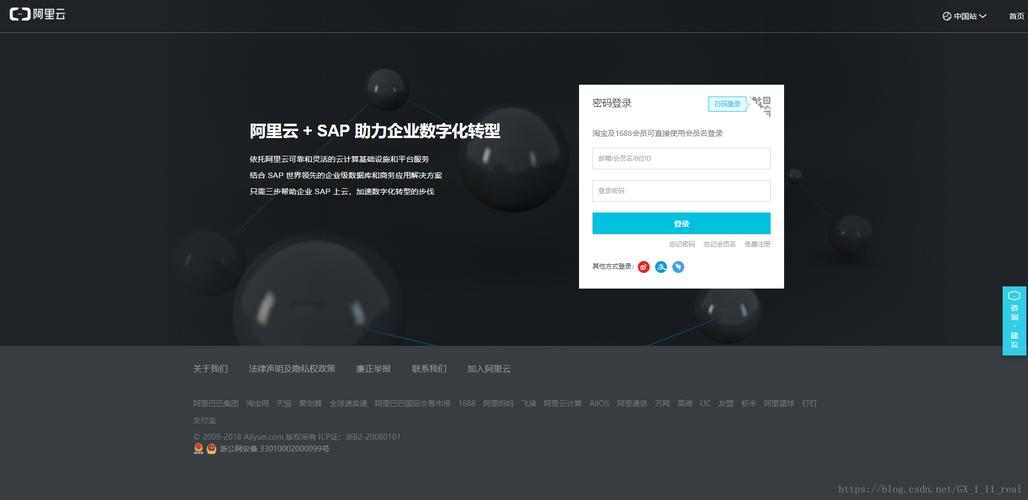Viewport: 1028px width, 500px height.
Task: Log in with Weibo icon
Action: click(x=644, y=267)
